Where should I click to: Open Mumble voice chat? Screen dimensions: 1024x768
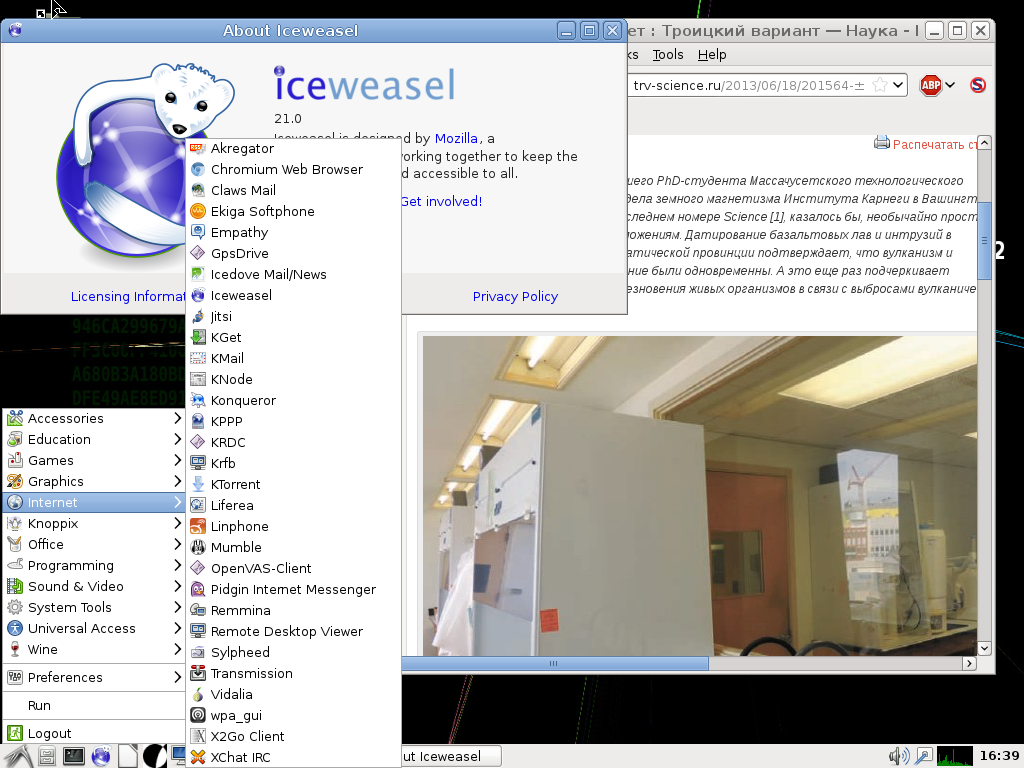point(293,547)
